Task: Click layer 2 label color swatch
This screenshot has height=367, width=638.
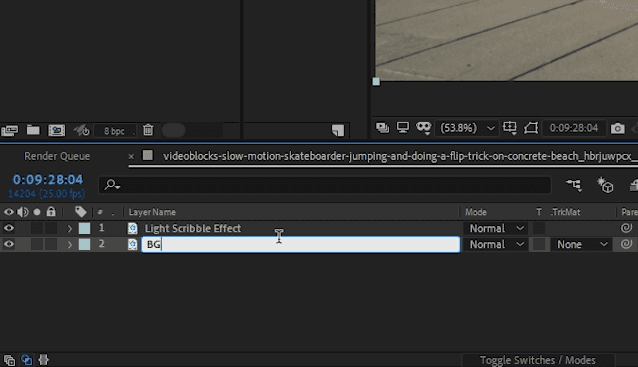Action: pos(85,244)
